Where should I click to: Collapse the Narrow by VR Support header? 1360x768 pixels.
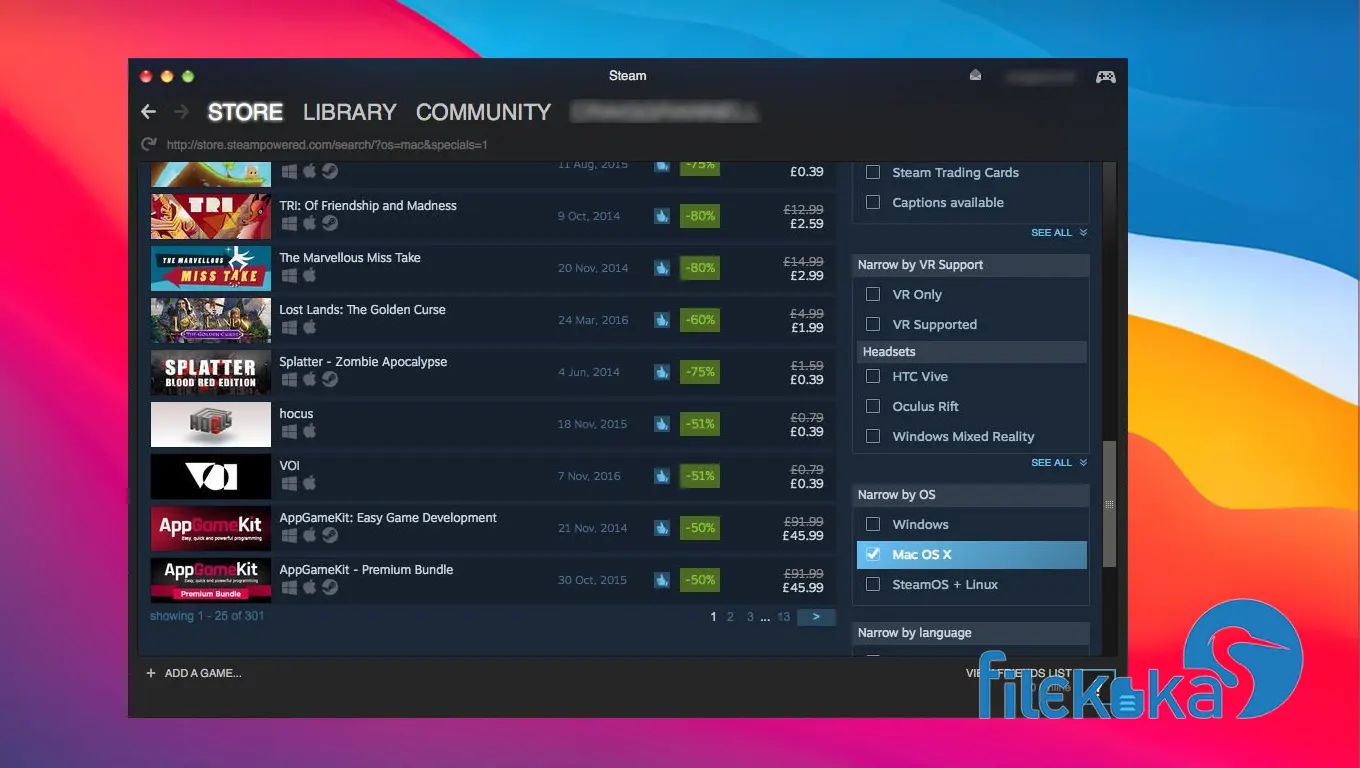point(970,265)
